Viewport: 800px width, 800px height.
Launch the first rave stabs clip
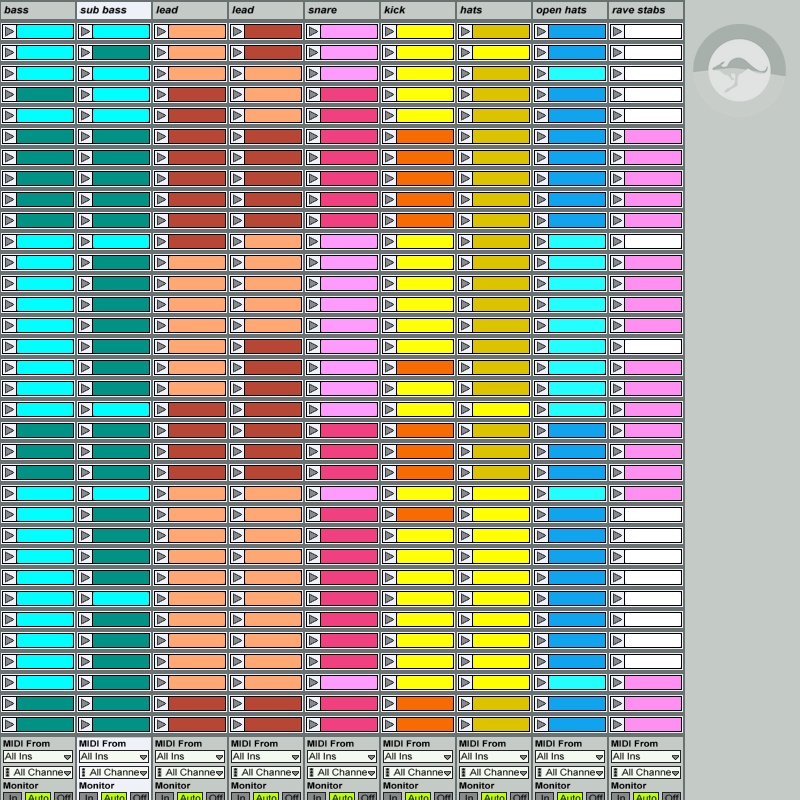tap(617, 31)
